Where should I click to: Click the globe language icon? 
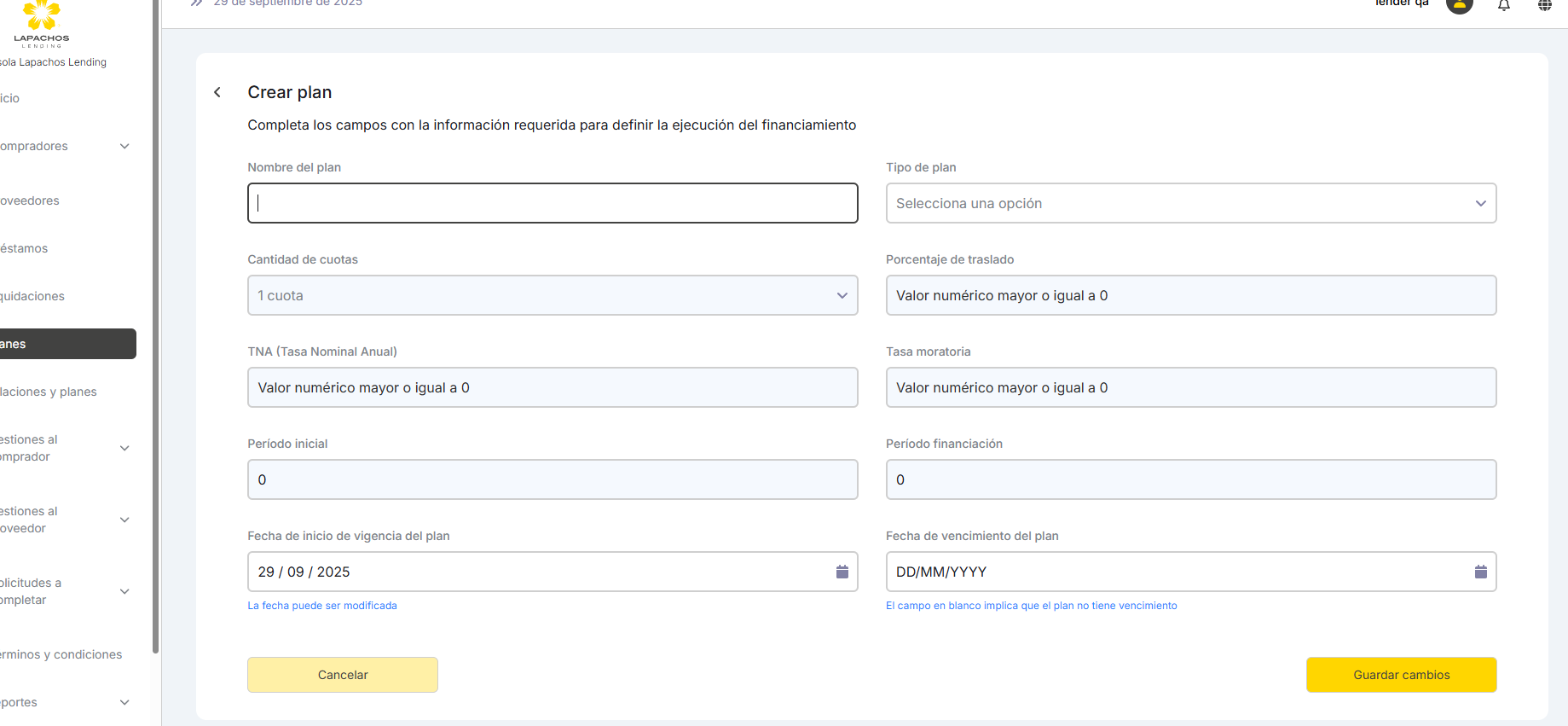pos(1544,5)
